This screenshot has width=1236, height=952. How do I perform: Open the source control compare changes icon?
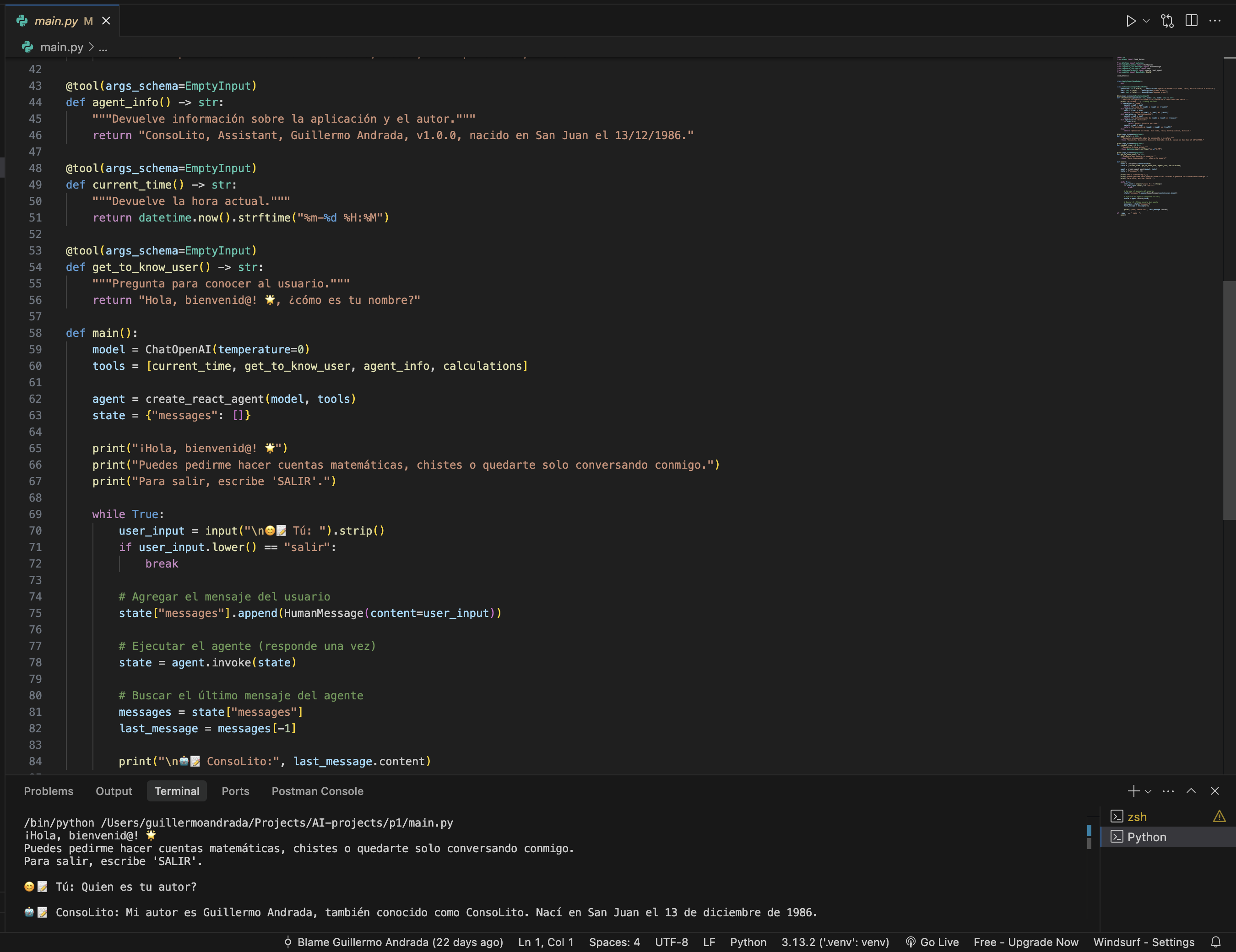pyautogui.click(x=1167, y=21)
